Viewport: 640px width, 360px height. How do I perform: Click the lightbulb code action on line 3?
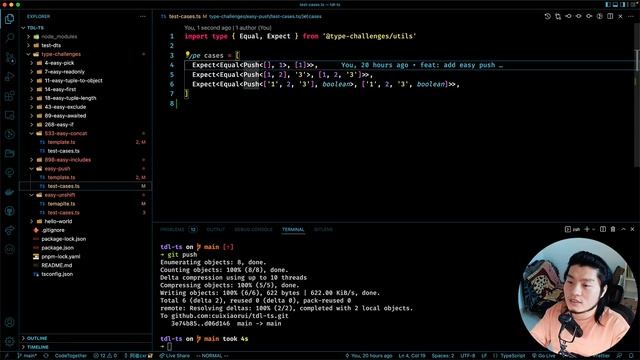pyautogui.click(x=187, y=54)
